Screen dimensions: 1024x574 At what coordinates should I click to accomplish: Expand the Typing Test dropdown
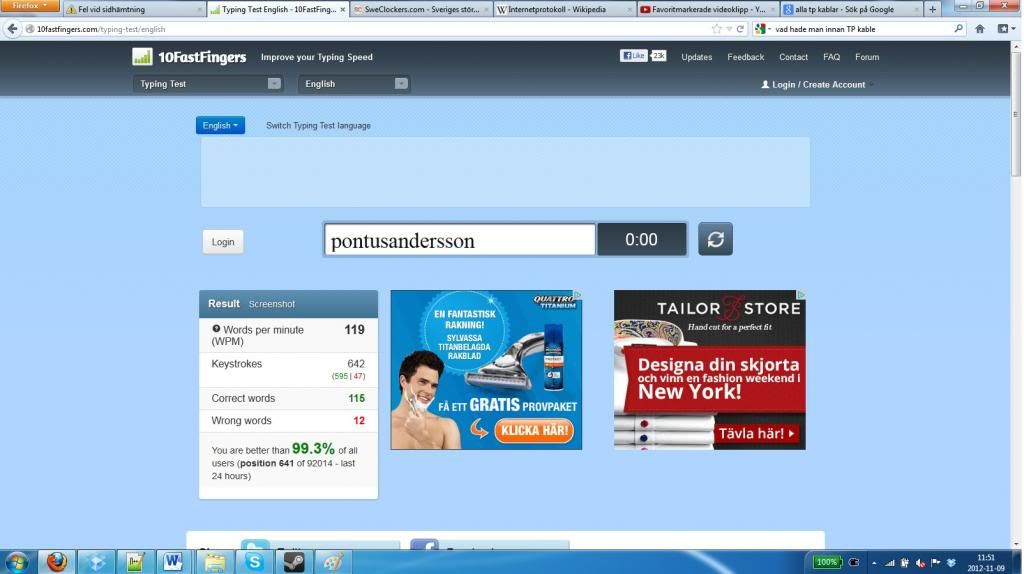pos(208,84)
